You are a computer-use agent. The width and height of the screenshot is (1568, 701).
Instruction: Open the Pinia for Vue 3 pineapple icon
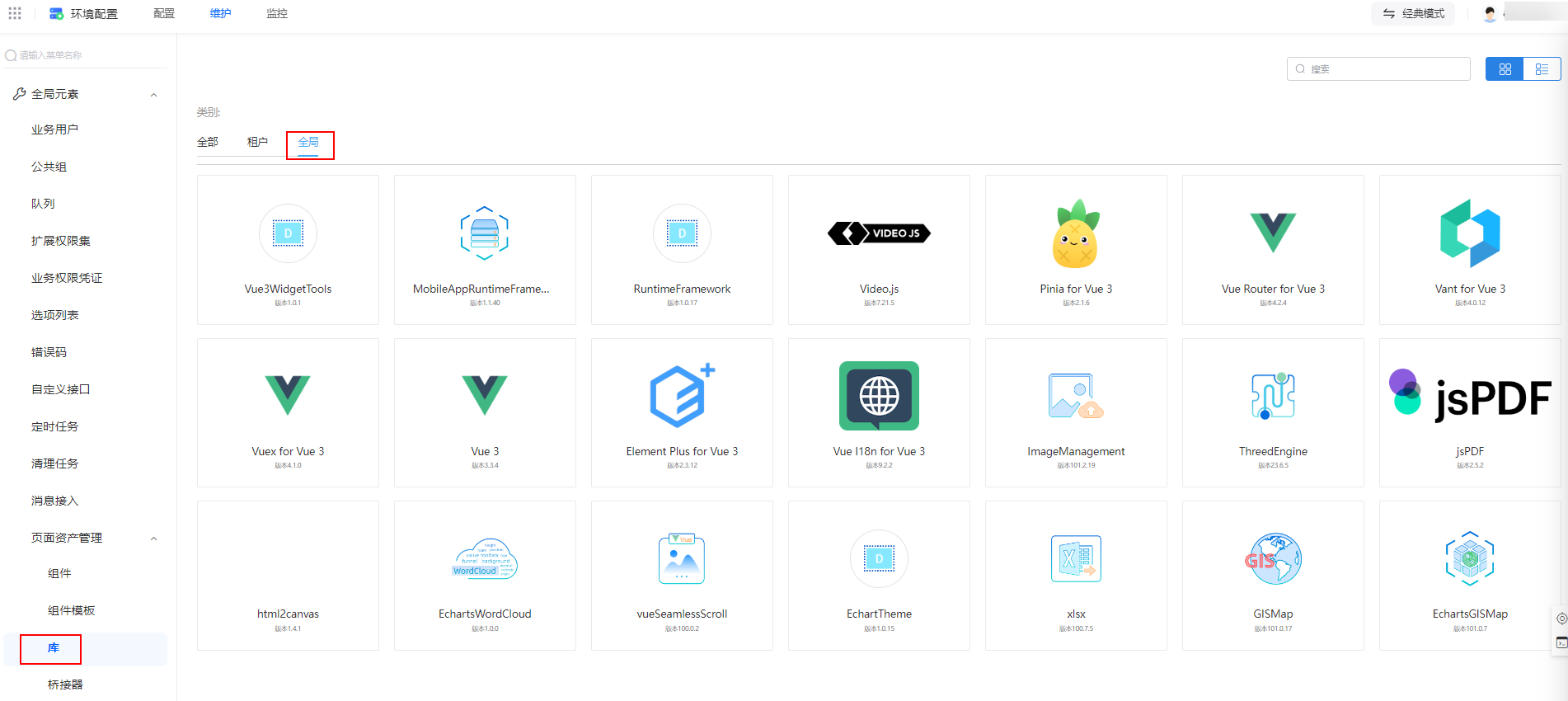(x=1076, y=233)
